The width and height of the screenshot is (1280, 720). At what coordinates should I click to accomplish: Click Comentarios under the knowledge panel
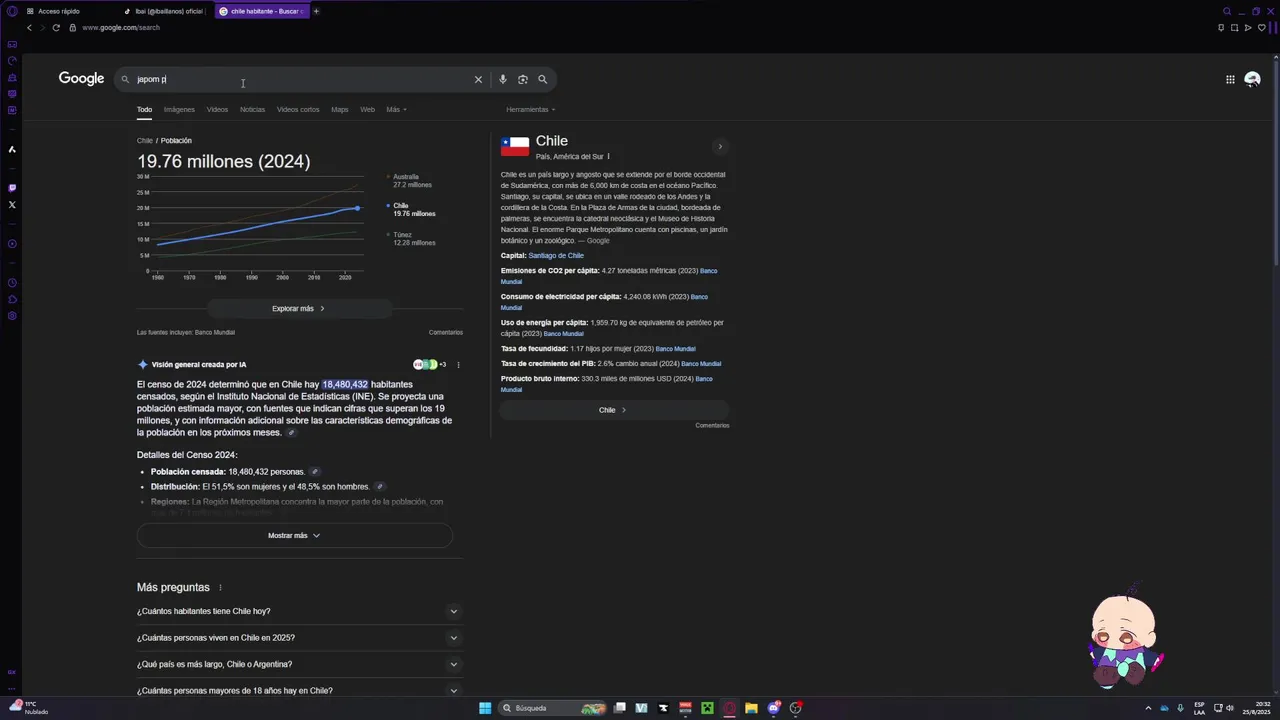712,426
